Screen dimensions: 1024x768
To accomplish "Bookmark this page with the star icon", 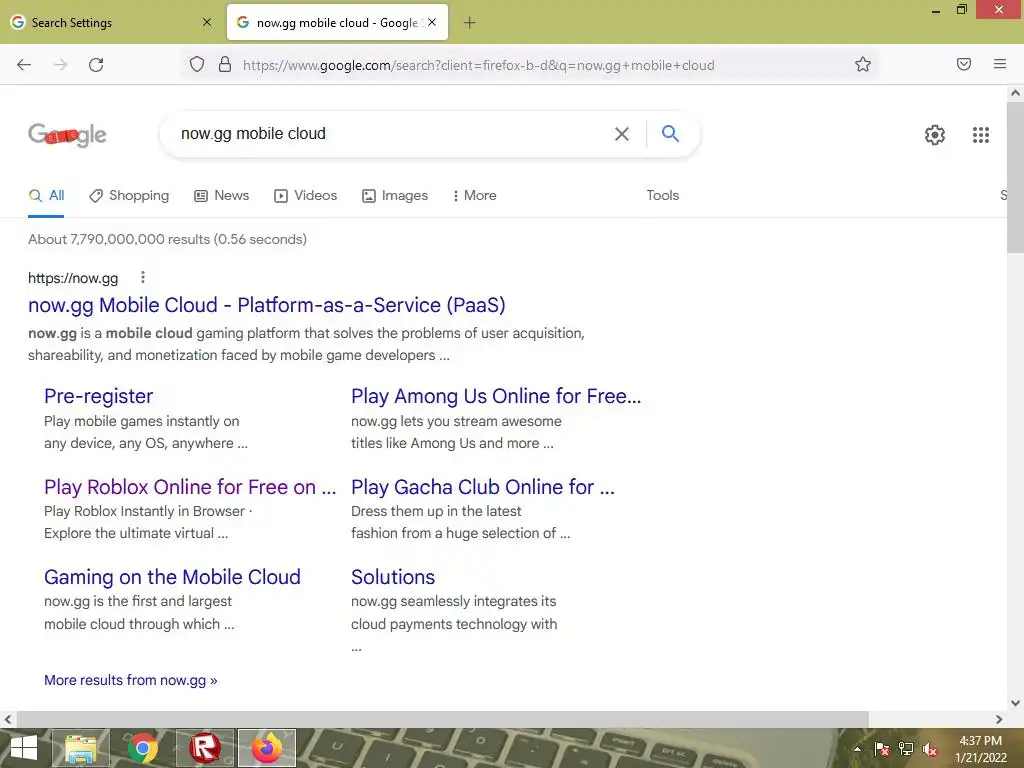I will pyautogui.click(x=863, y=64).
